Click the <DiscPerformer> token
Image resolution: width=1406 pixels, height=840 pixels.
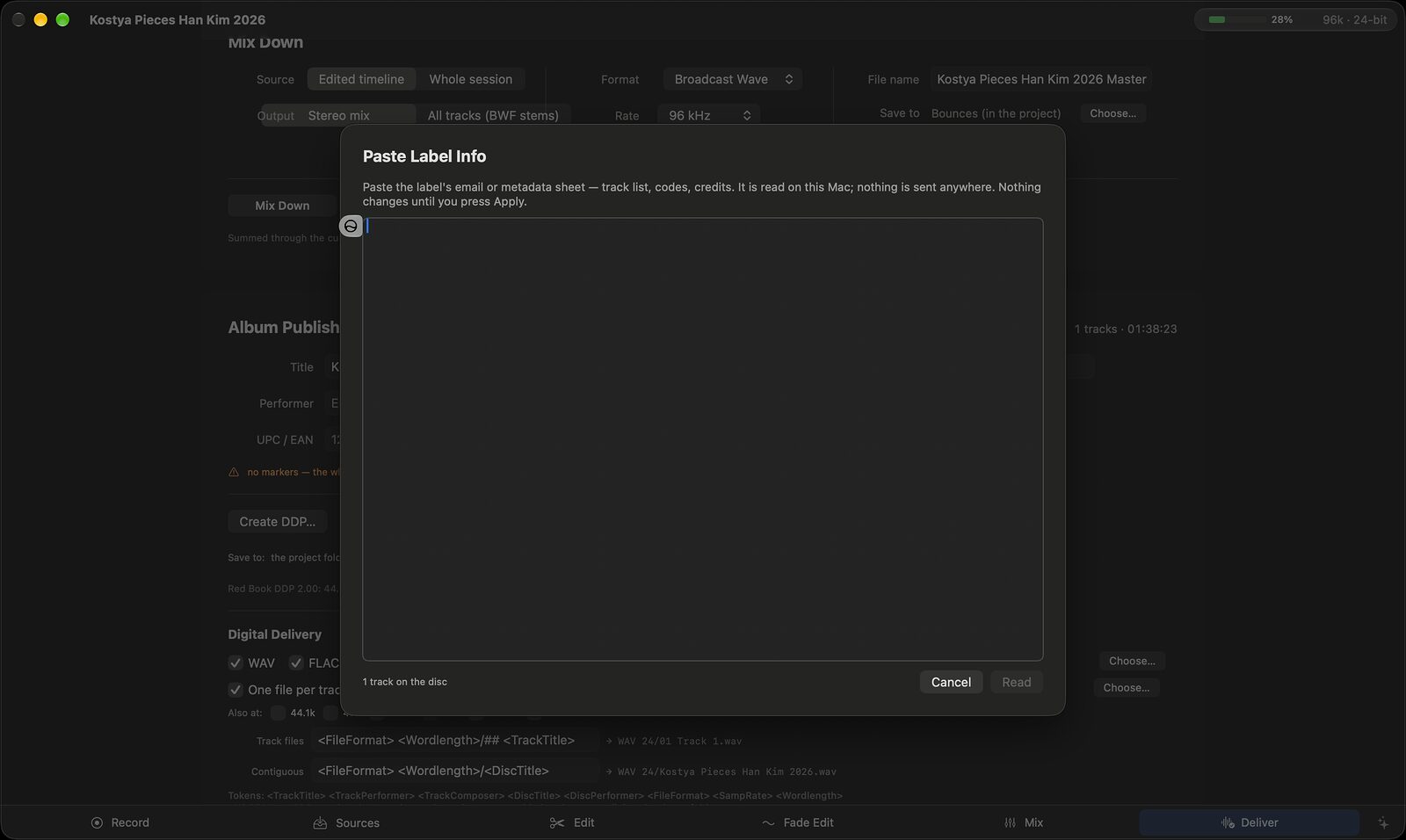[603, 796]
